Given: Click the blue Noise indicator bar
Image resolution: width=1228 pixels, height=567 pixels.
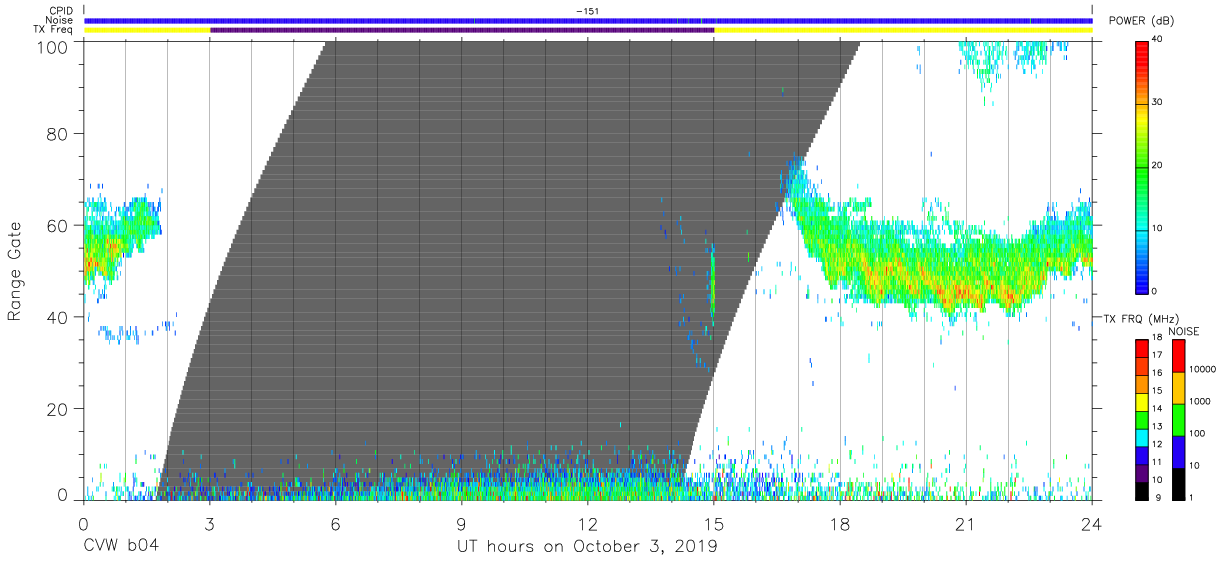Looking at the screenshot, I should coord(588,20).
